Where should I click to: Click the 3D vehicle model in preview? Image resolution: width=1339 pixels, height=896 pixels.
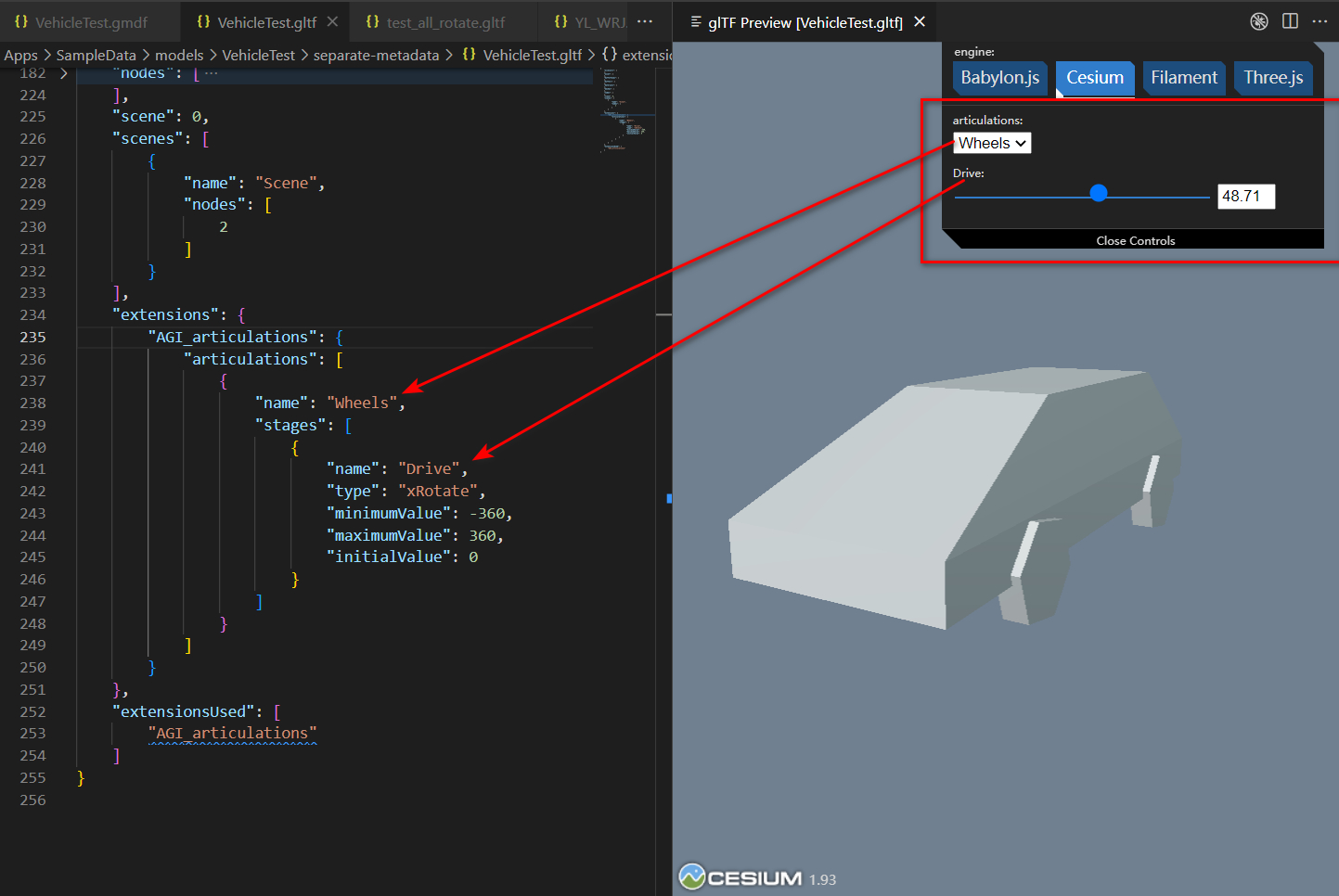pyautogui.click(x=956, y=497)
